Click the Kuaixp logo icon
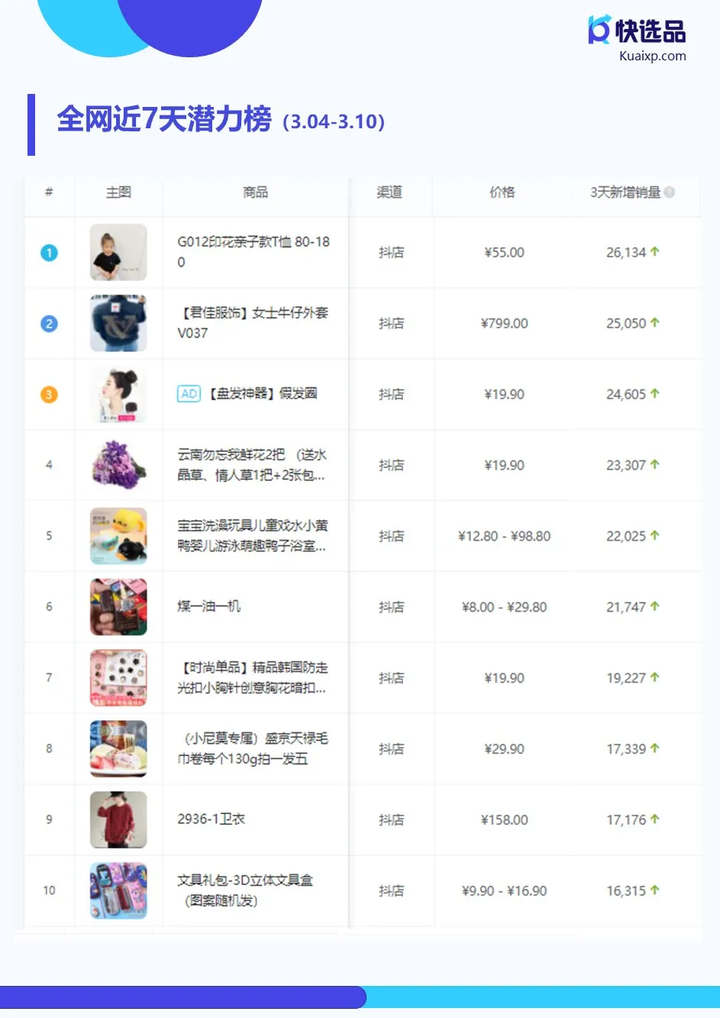This screenshot has height=1018, width=720. [599, 29]
